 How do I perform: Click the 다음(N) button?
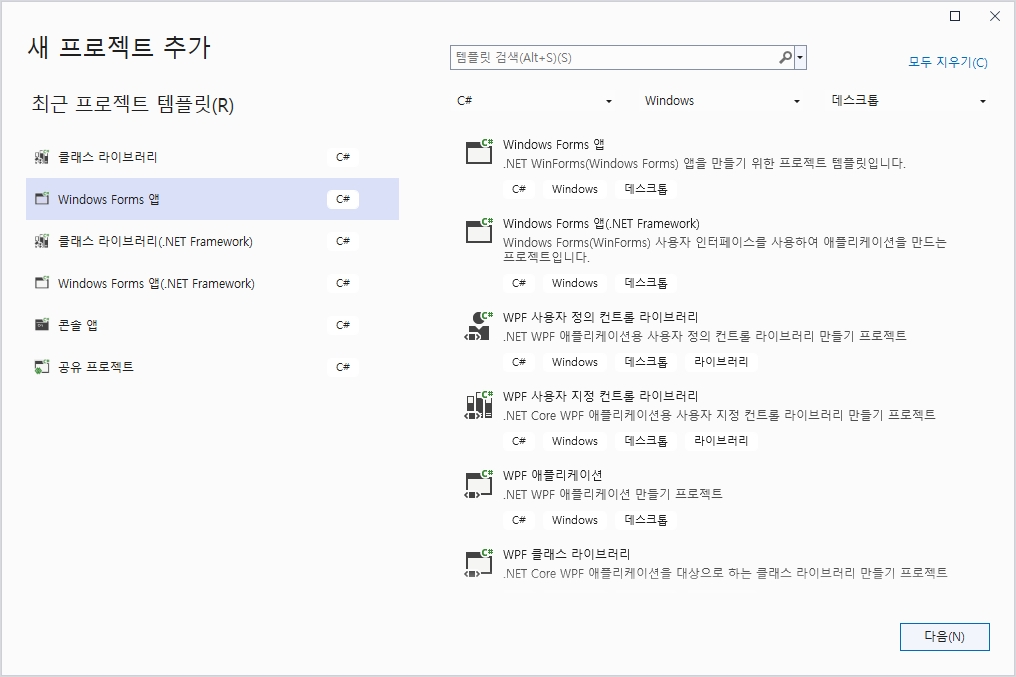[x=944, y=637]
